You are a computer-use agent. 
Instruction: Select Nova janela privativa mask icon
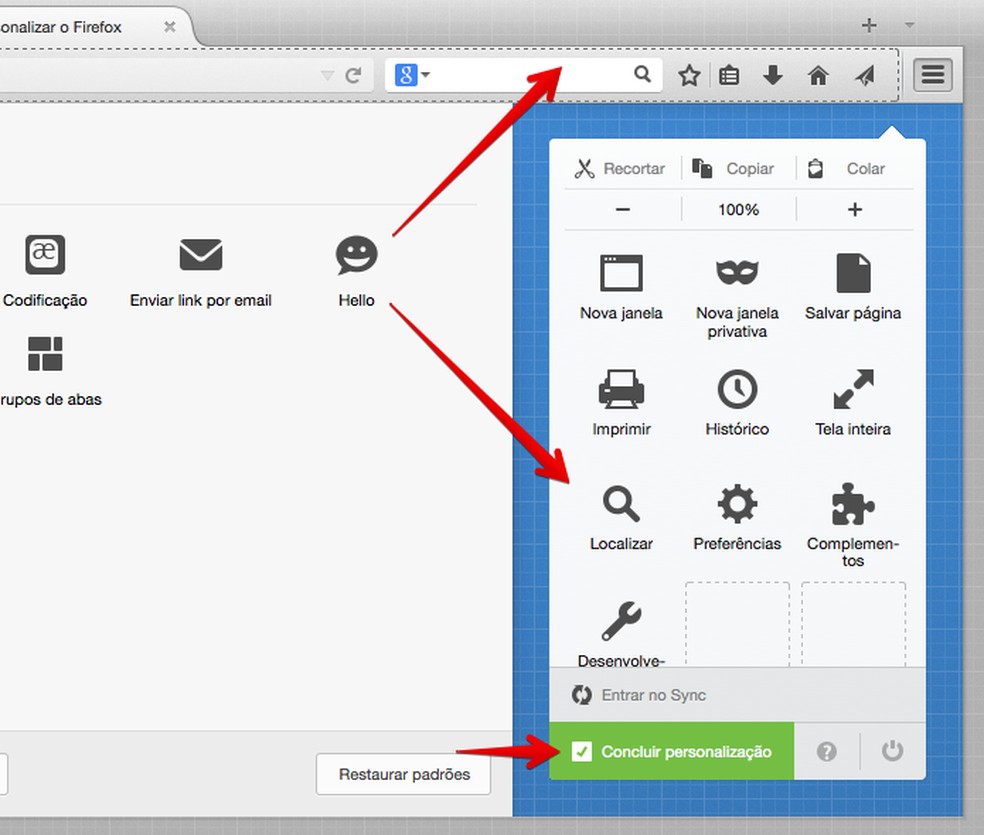(x=737, y=272)
